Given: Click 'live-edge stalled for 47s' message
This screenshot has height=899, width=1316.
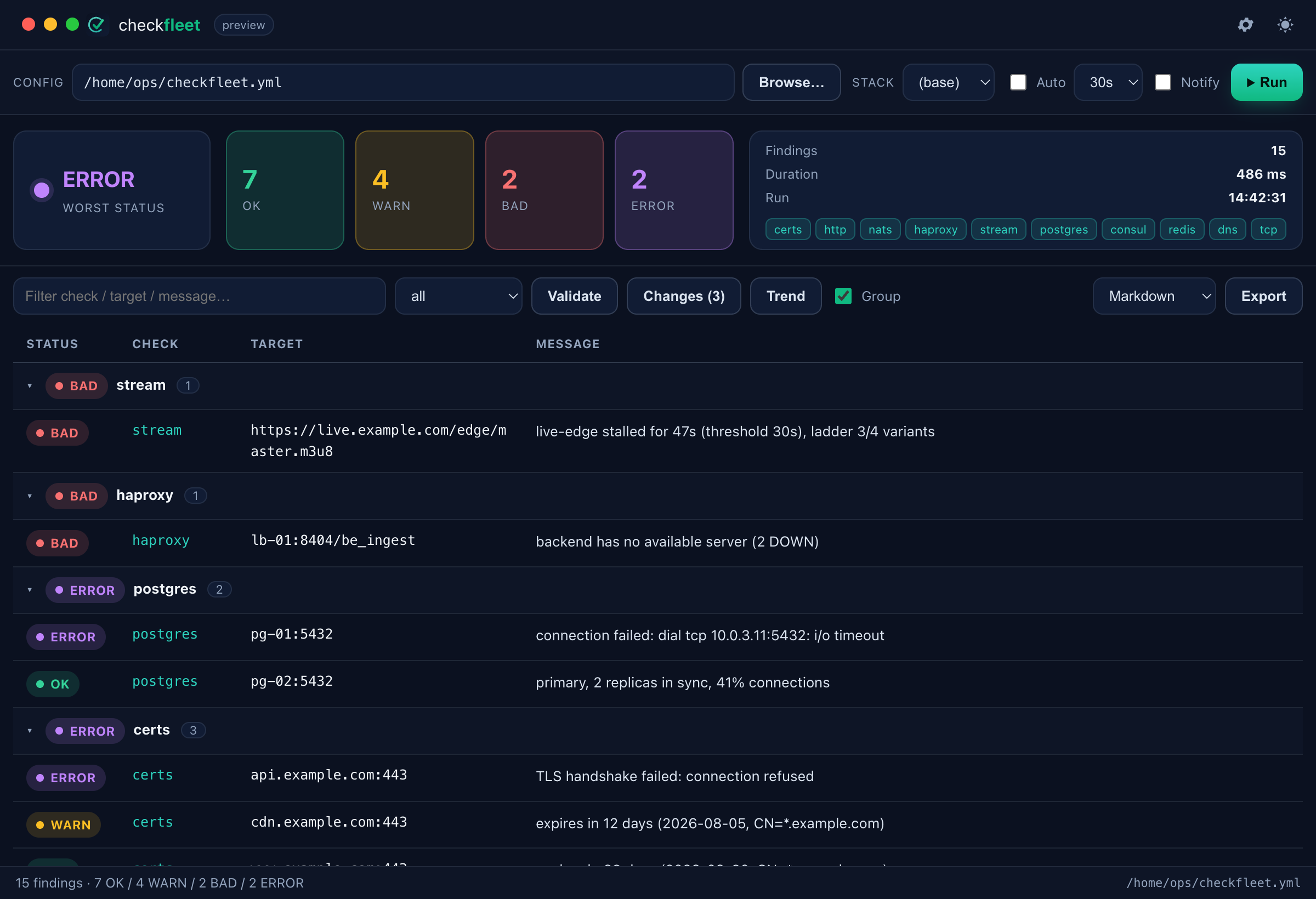Looking at the screenshot, I should pos(735,431).
